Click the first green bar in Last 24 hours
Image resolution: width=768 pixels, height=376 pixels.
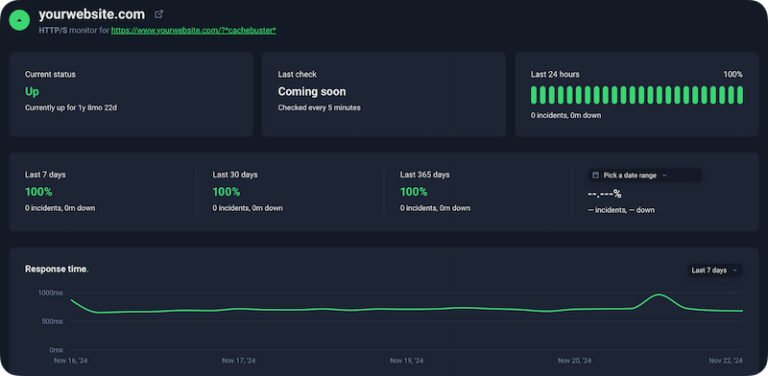click(534, 95)
